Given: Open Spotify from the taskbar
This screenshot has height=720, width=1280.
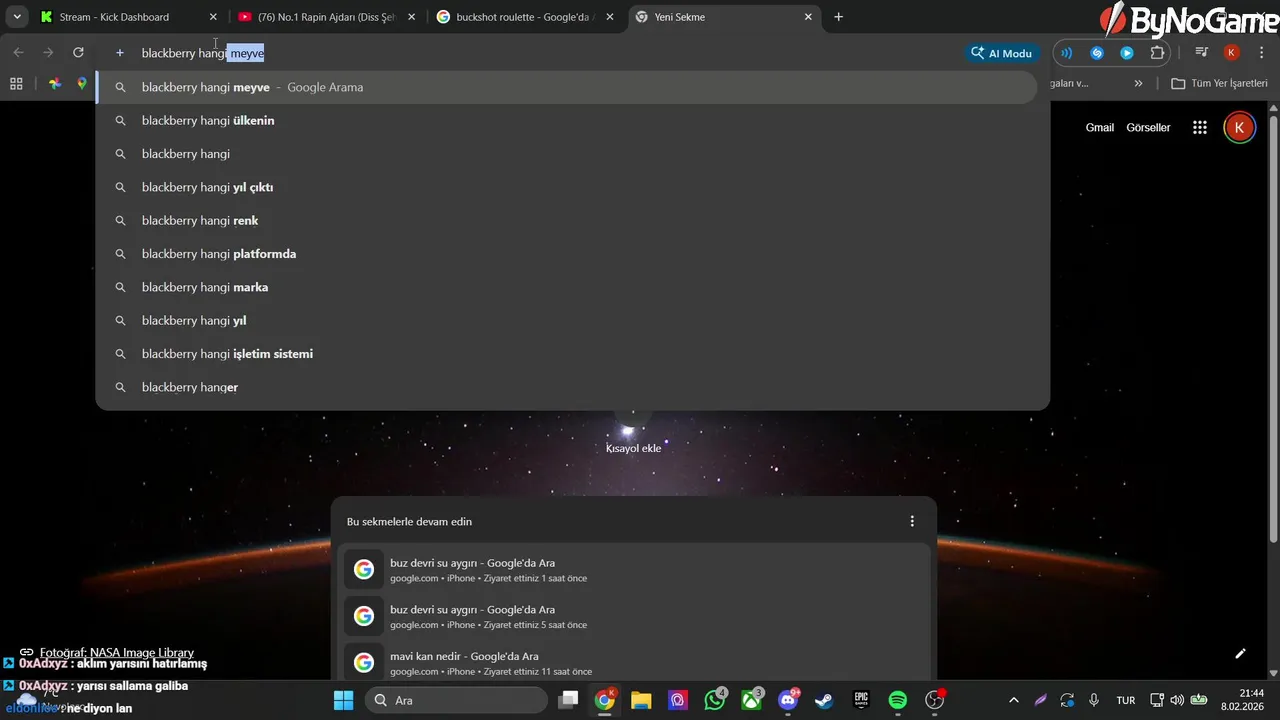Looking at the screenshot, I should point(898,700).
